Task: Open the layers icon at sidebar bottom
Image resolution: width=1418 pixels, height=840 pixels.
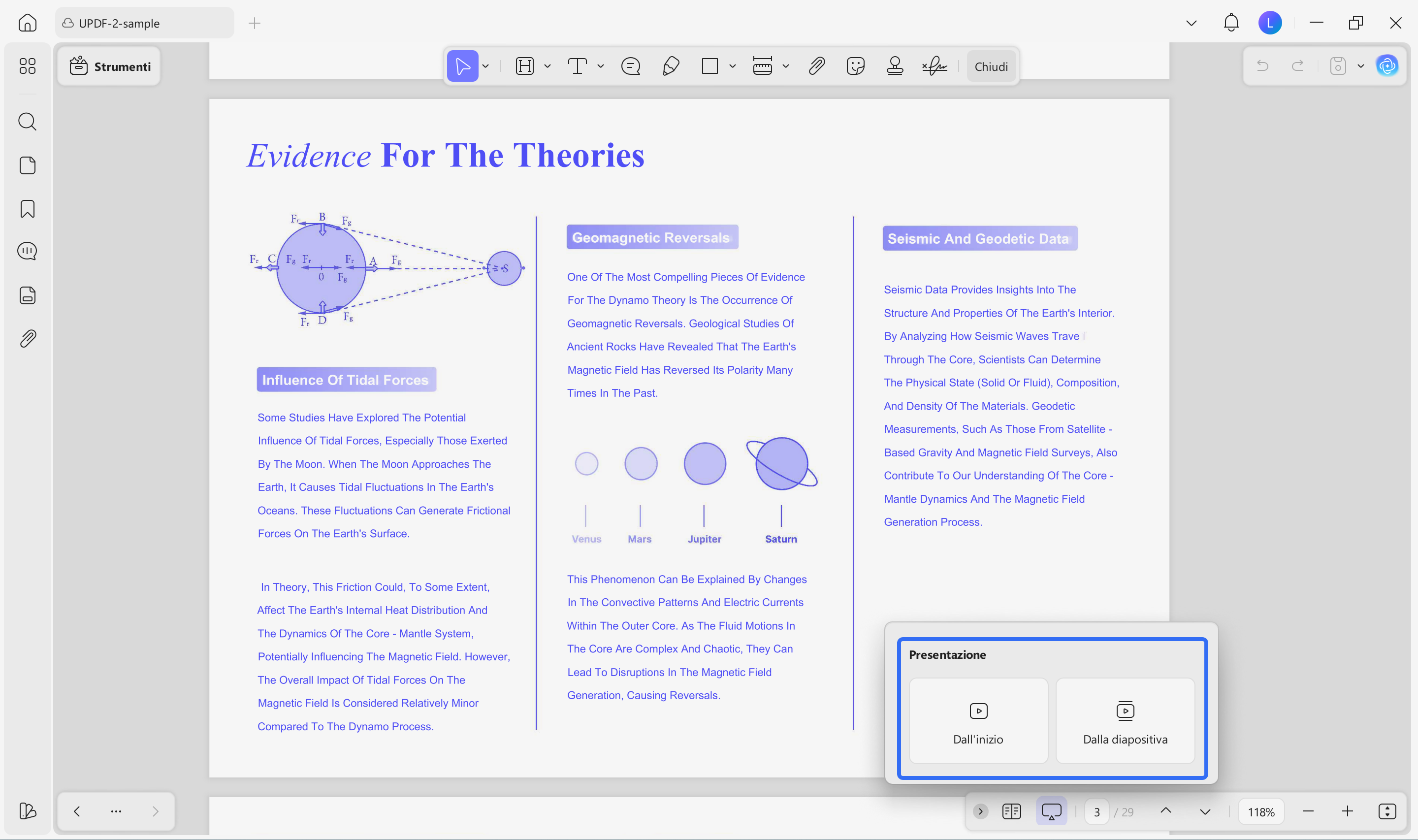Action: tap(27, 810)
